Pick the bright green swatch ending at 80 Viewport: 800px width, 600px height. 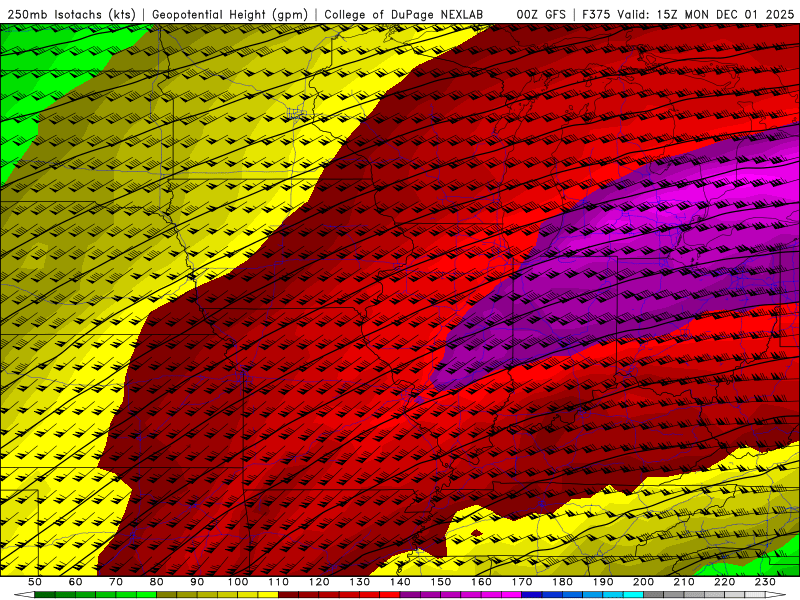[x=146, y=594]
